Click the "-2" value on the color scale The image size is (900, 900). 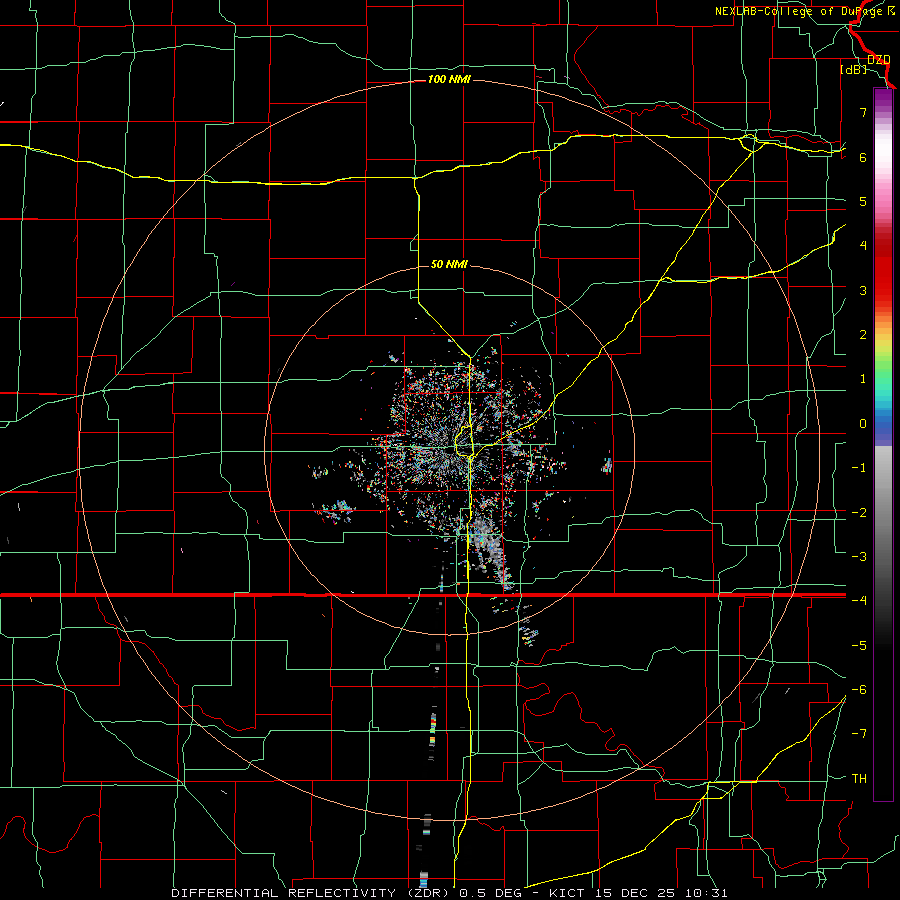click(x=859, y=512)
